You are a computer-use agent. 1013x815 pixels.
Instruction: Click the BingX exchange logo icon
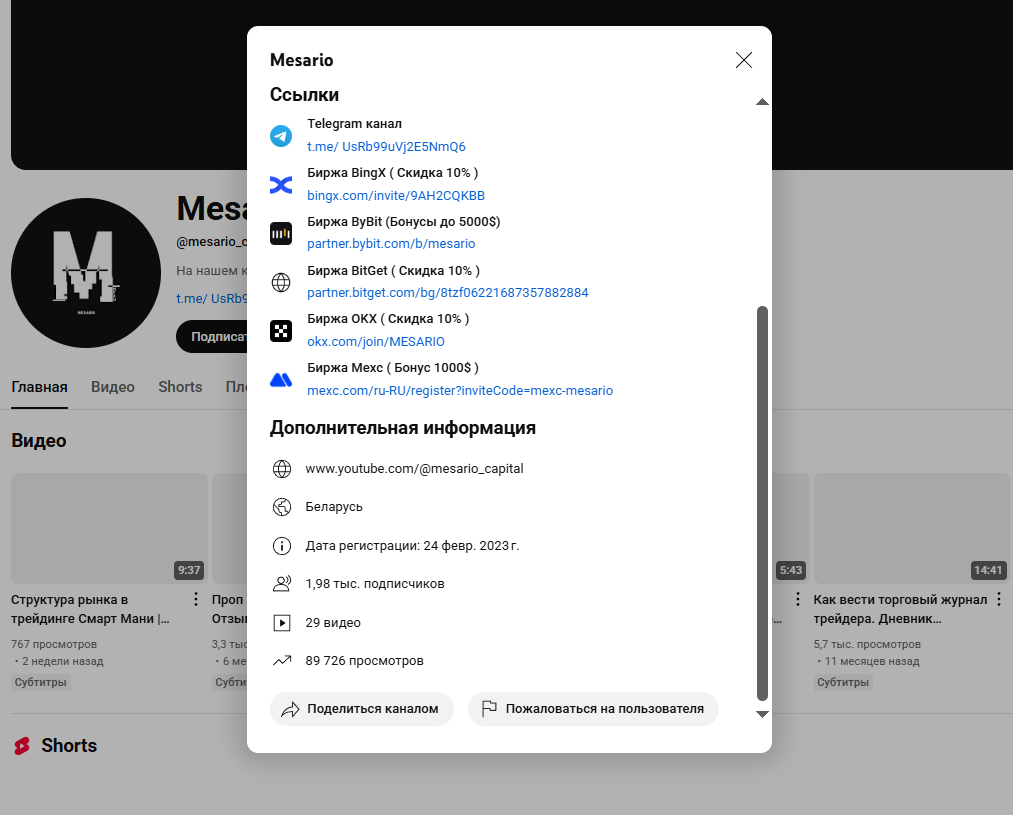(281, 185)
